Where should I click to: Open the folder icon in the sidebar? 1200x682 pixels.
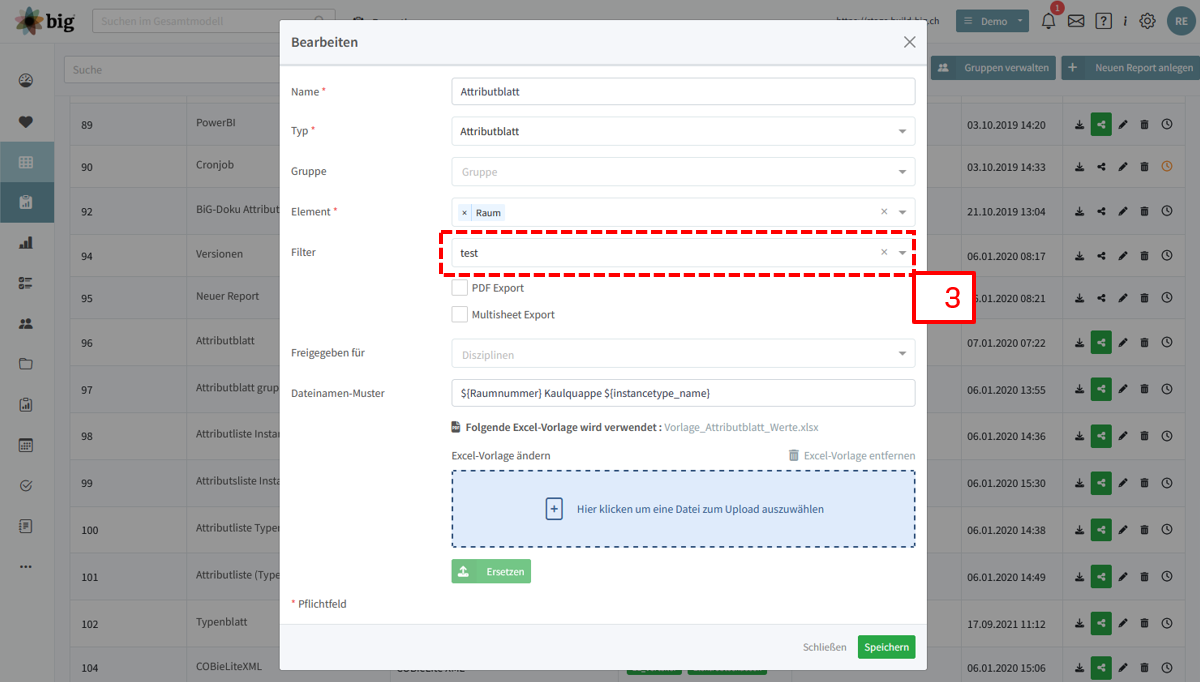click(26, 364)
